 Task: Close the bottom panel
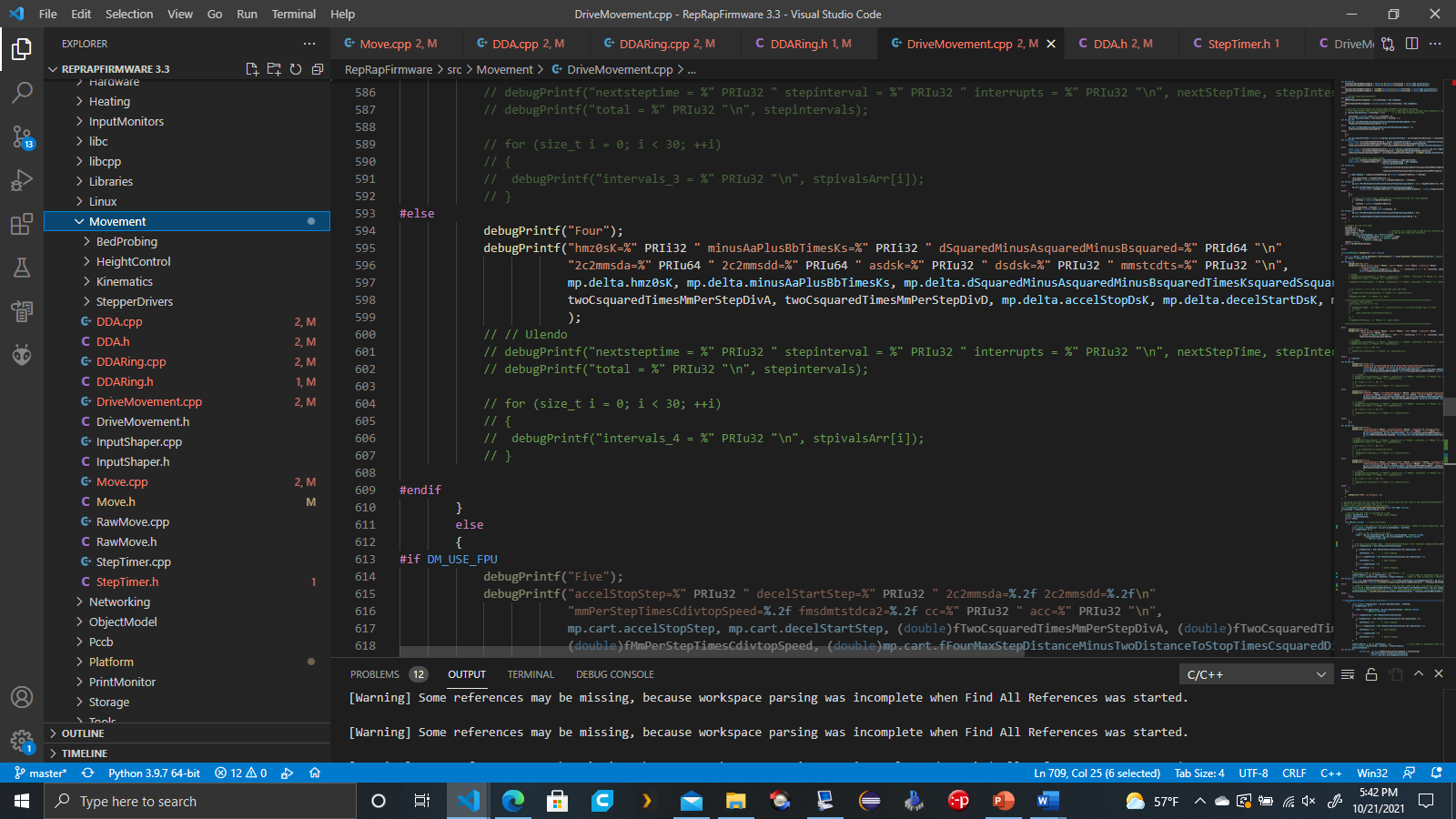coord(1439,674)
